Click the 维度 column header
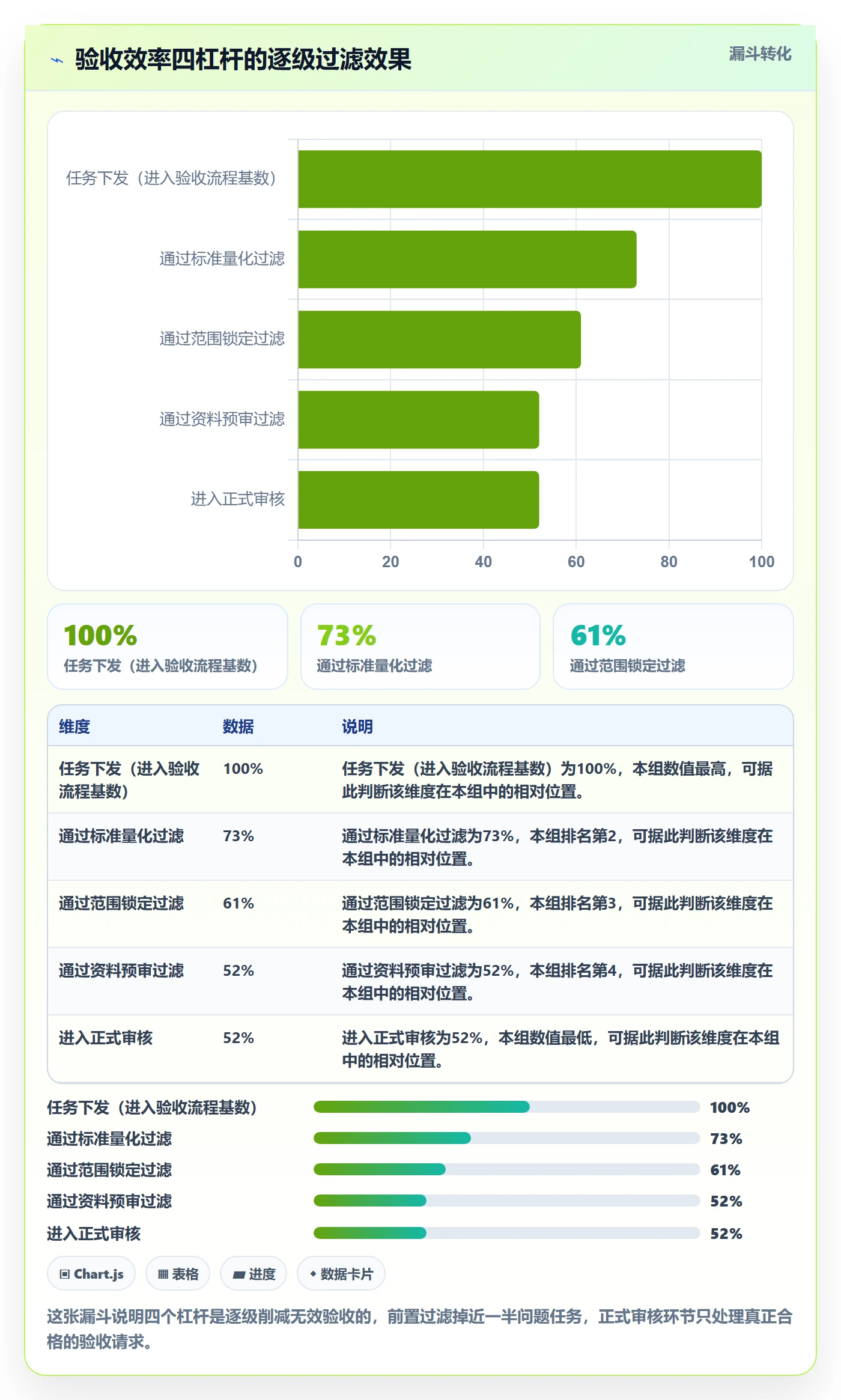841x1400 pixels. [74, 726]
